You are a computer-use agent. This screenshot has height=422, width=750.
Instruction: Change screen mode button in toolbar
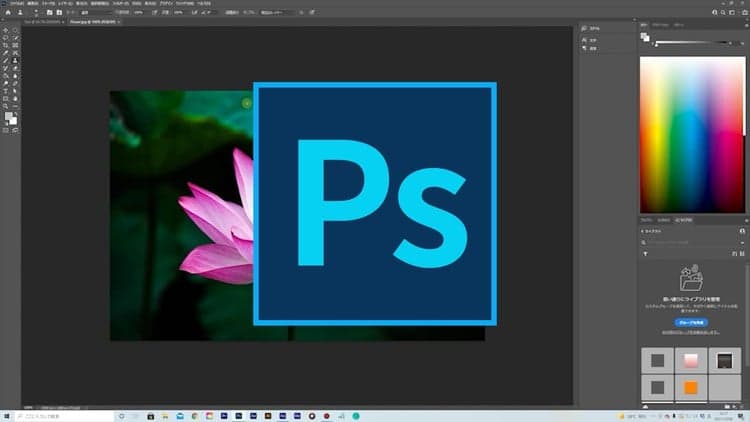(15, 130)
